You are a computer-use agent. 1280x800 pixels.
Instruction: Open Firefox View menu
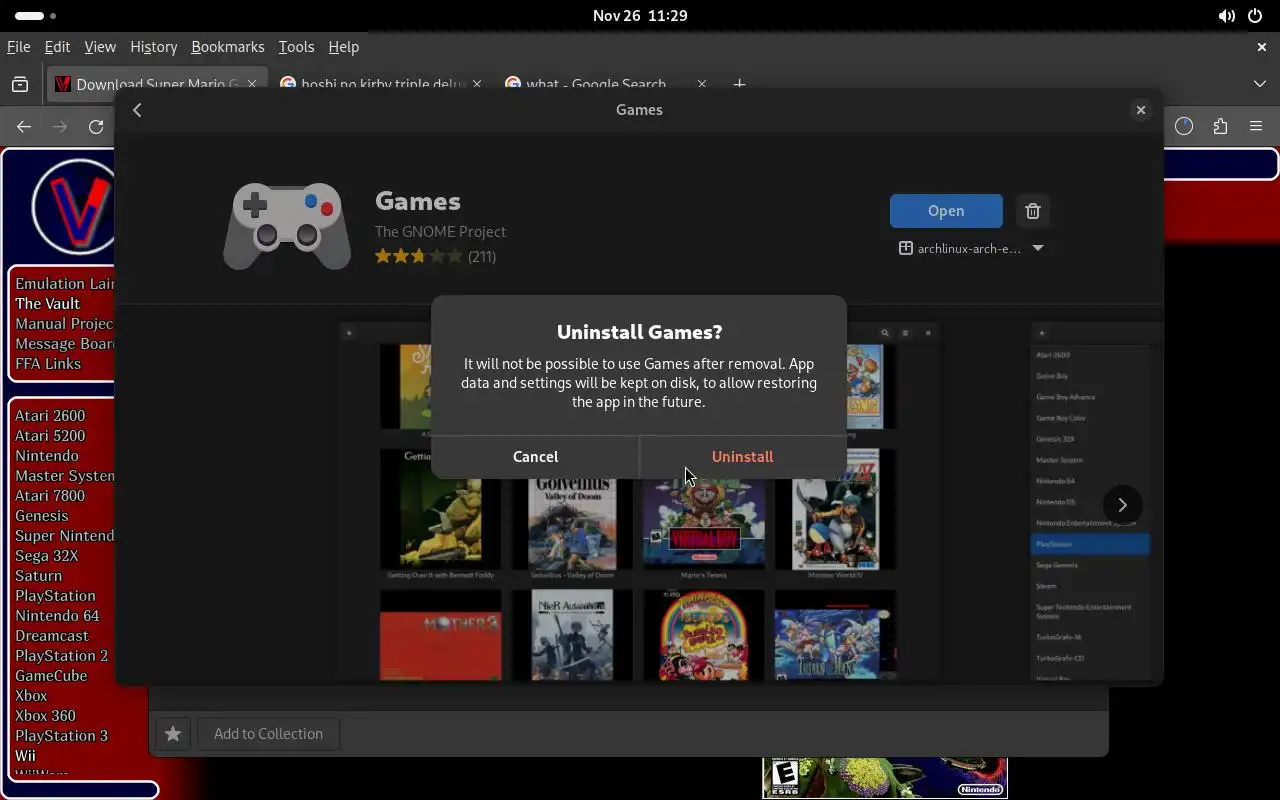click(100, 47)
